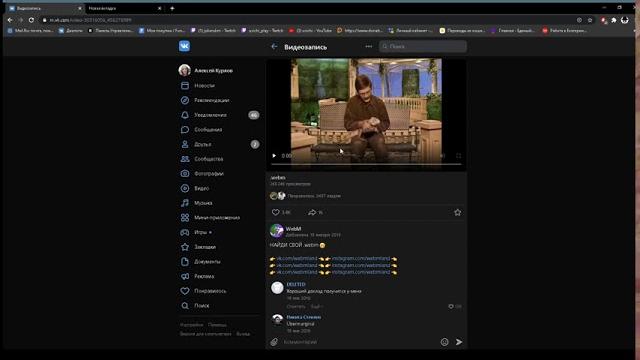The image size is (640, 360).
Task: Open the DELETED commenter name
Action: tap(296, 284)
